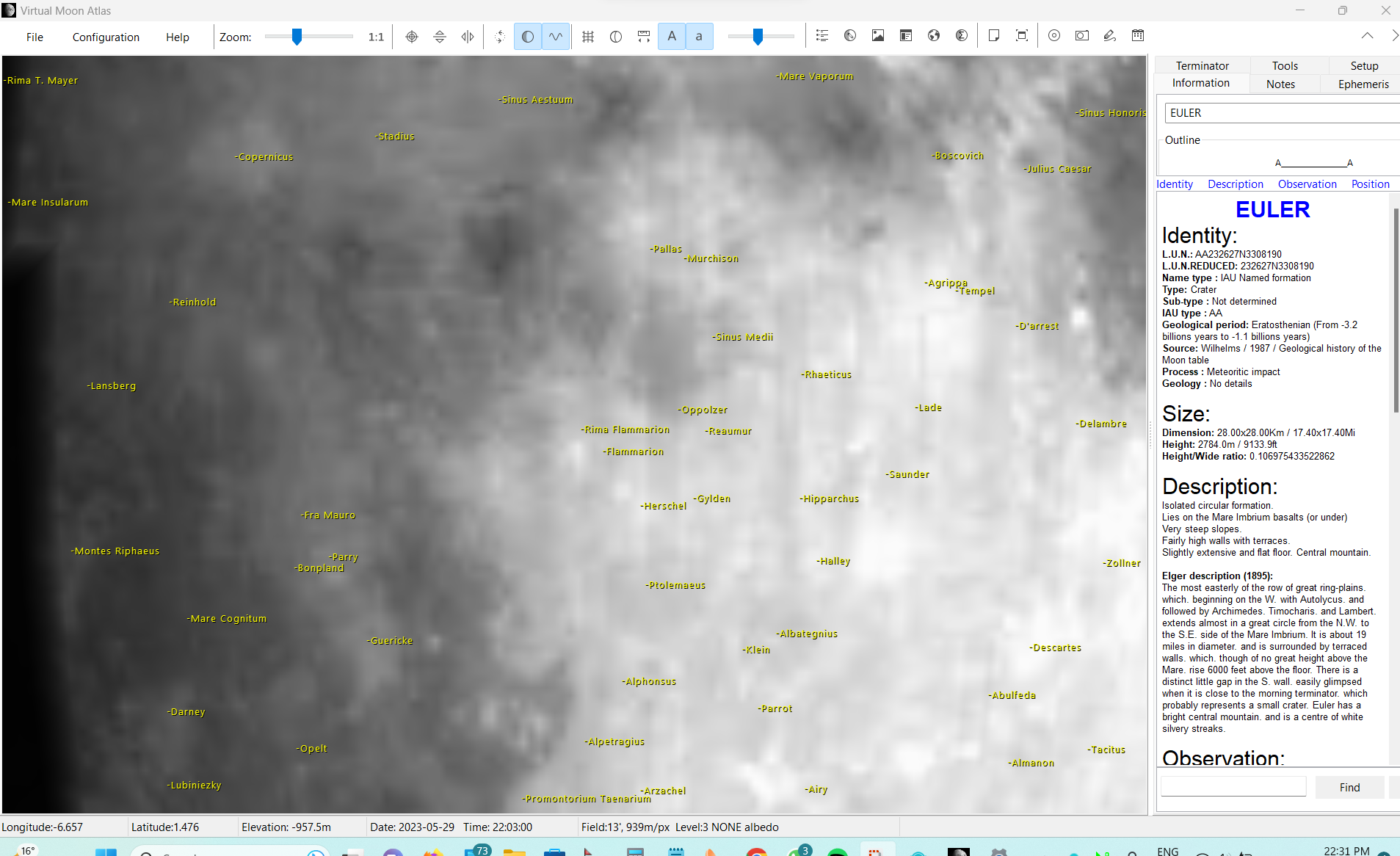1400x856 pixels.
Task: Click the Hipparchus crater label
Action: pyautogui.click(x=830, y=498)
